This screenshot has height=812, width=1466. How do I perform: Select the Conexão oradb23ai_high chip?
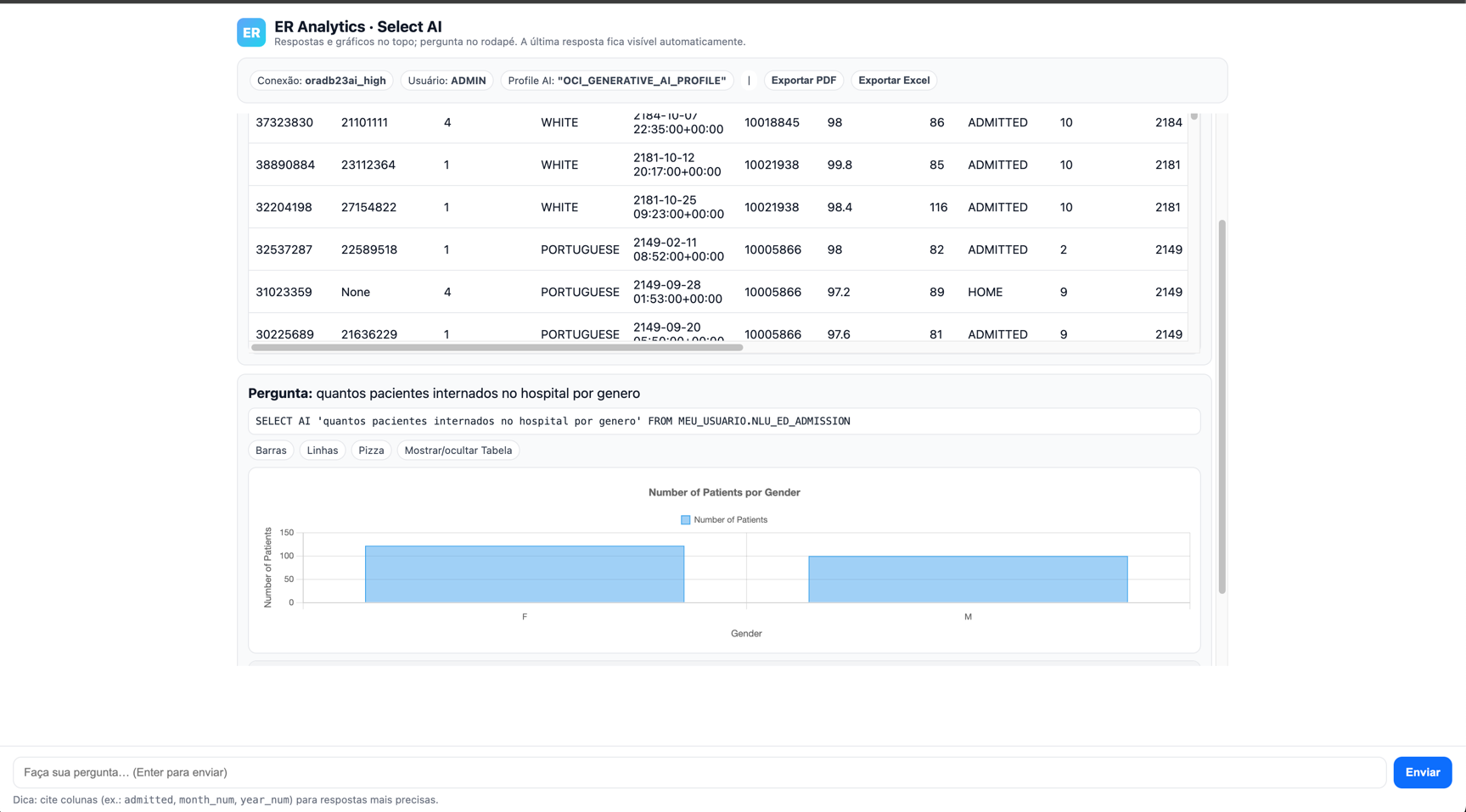point(321,81)
